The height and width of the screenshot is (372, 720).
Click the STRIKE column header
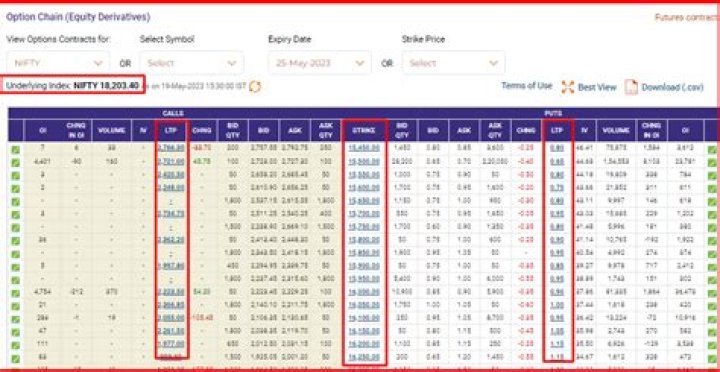364,130
